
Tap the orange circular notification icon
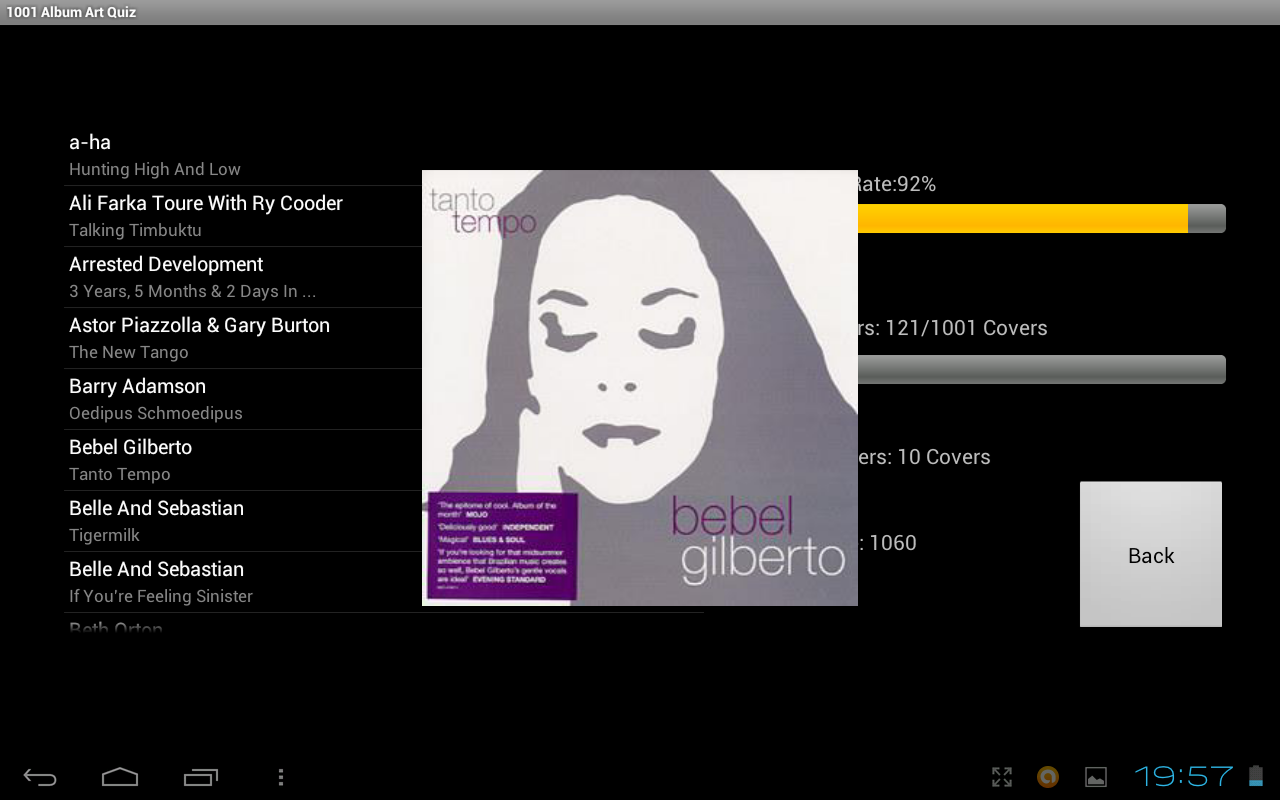[1048, 777]
